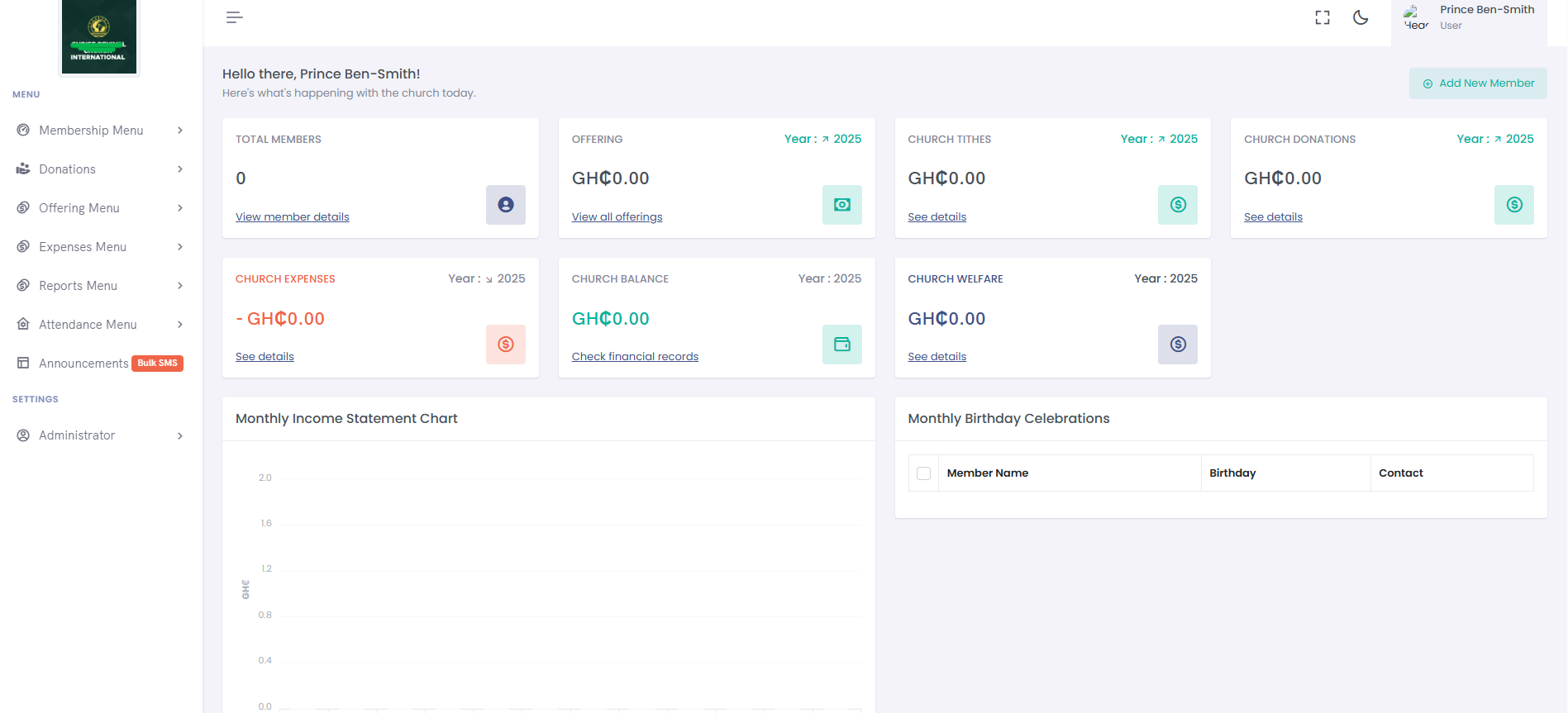Open the Prince Ben-Smith user profile menu
The height and width of the screenshot is (713, 1568).
1469,17
